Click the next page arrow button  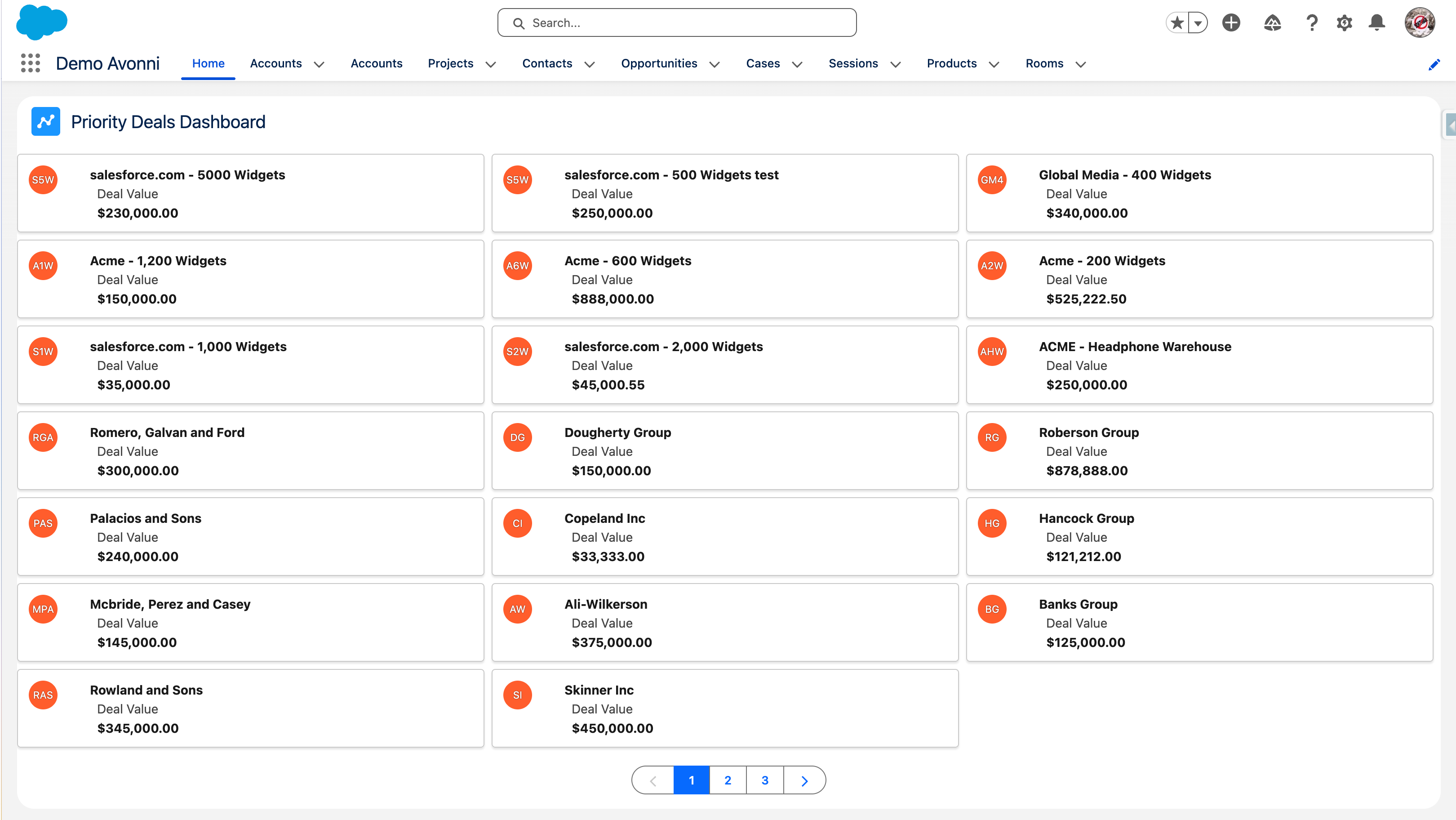tap(804, 780)
